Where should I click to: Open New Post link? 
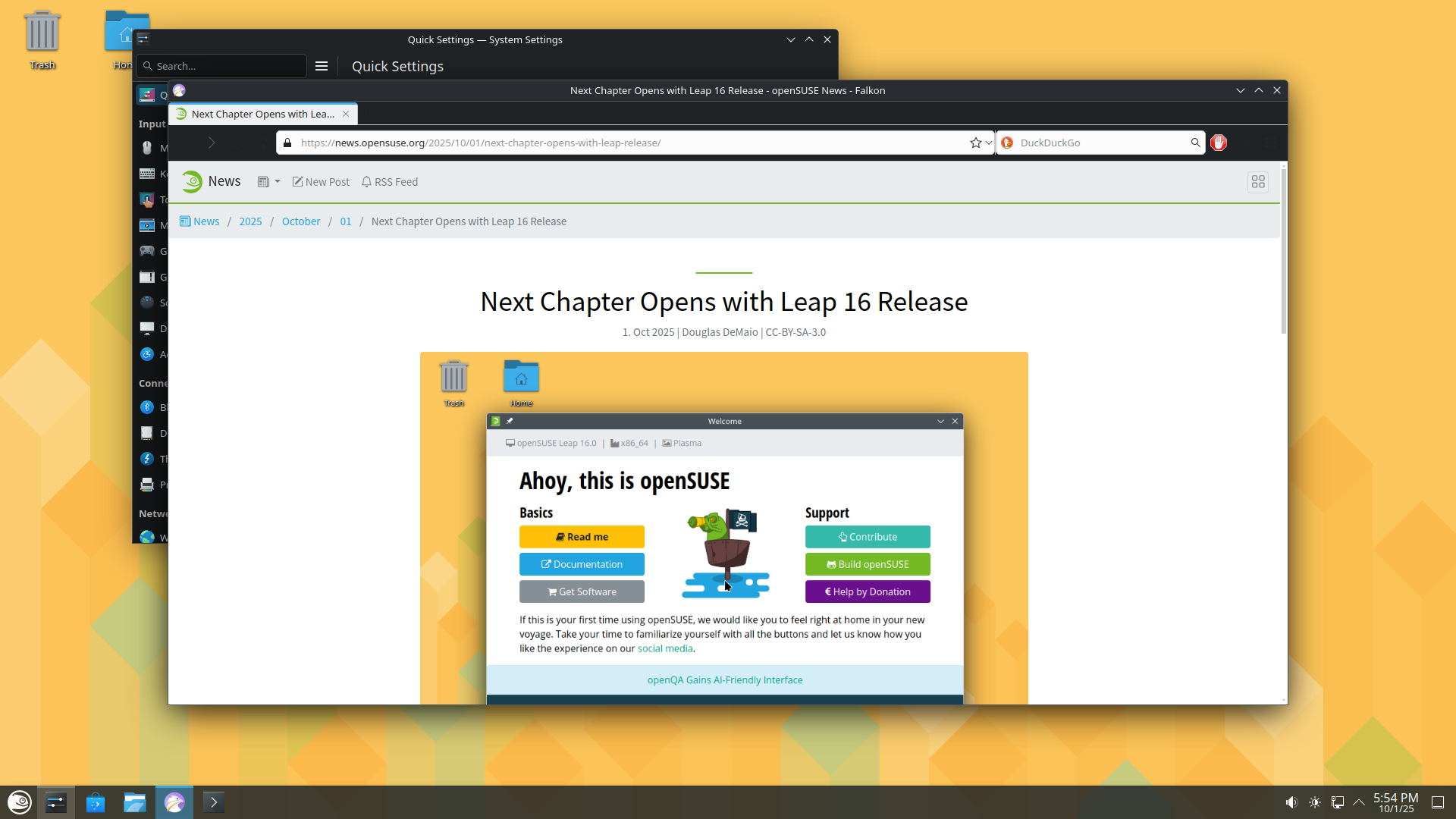tap(321, 182)
